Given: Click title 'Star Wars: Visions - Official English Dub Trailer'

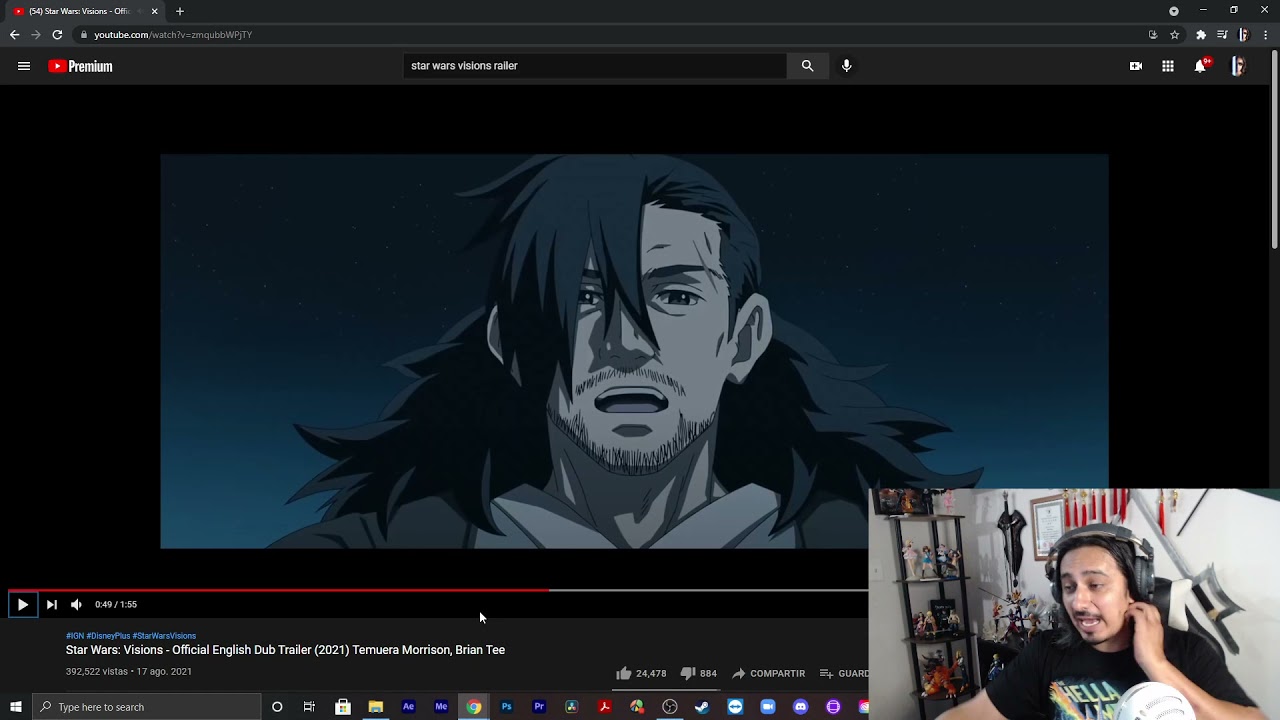Looking at the screenshot, I should (285, 650).
